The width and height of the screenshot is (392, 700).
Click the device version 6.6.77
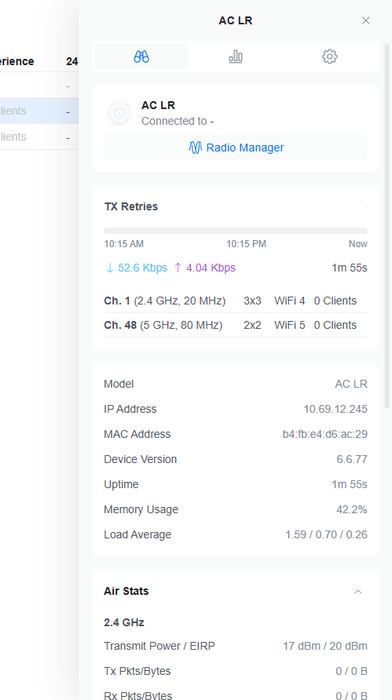click(352, 459)
